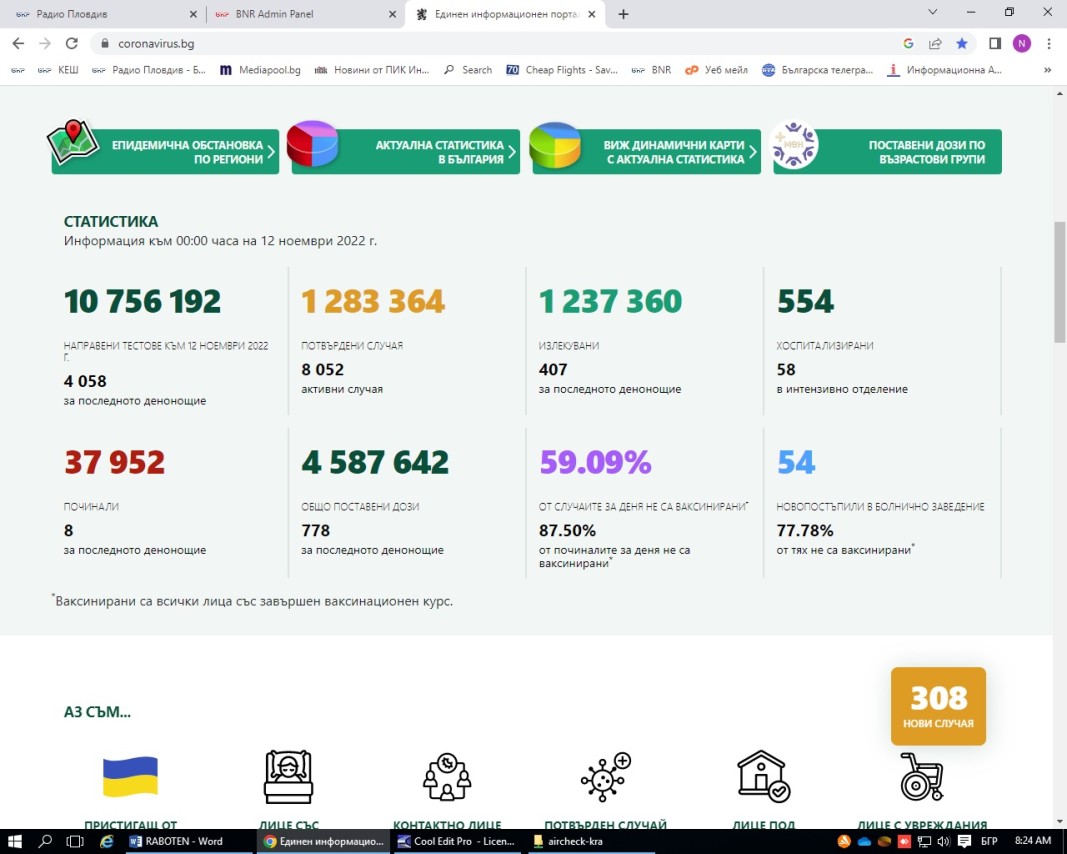Open the contact person icon

click(447, 776)
